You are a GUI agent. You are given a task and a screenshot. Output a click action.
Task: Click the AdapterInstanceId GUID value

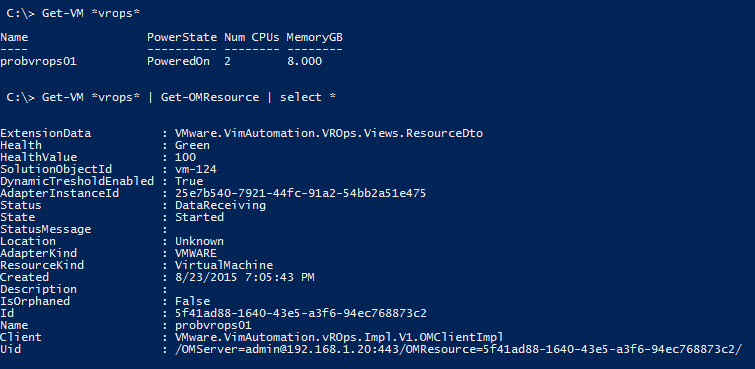coord(301,194)
